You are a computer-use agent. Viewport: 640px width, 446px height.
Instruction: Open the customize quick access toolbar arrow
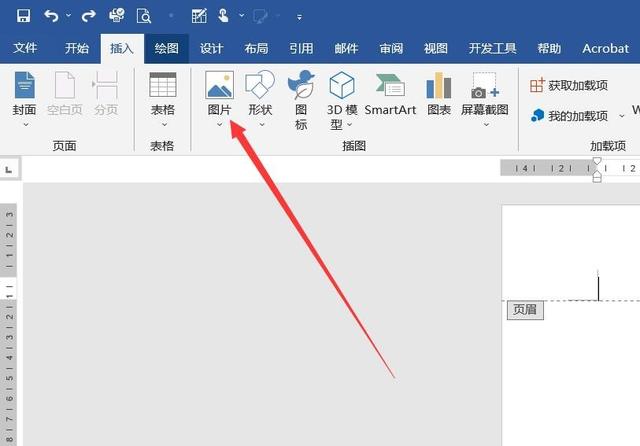pos(300,17)
